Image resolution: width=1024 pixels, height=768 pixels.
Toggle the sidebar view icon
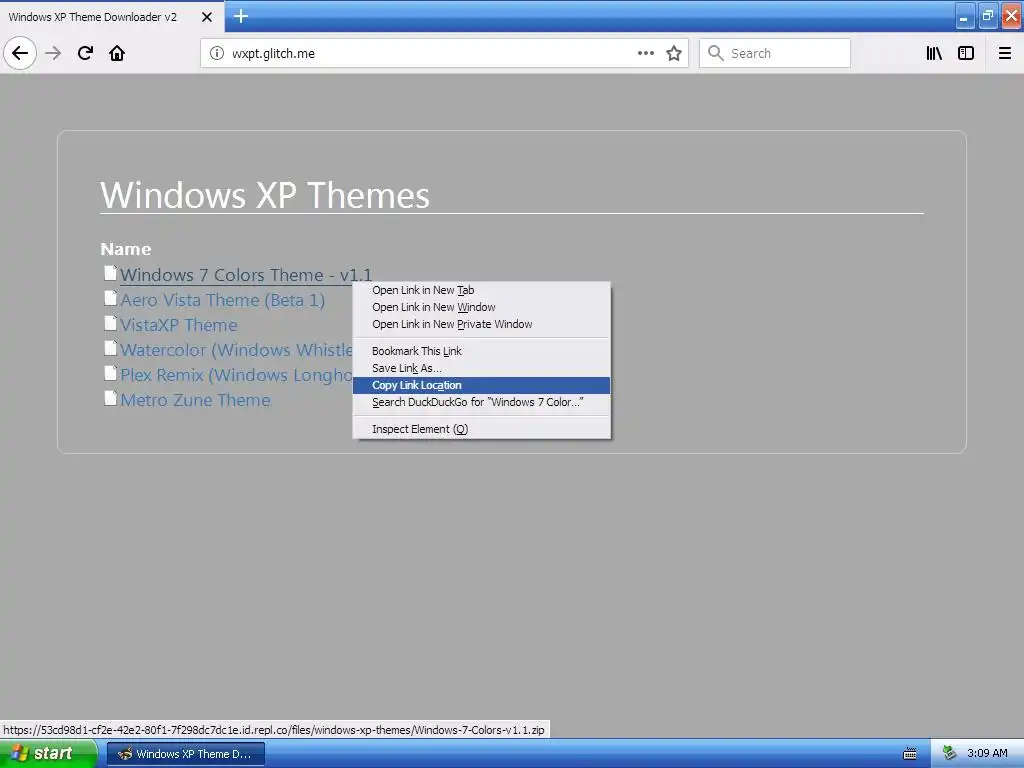966,53
